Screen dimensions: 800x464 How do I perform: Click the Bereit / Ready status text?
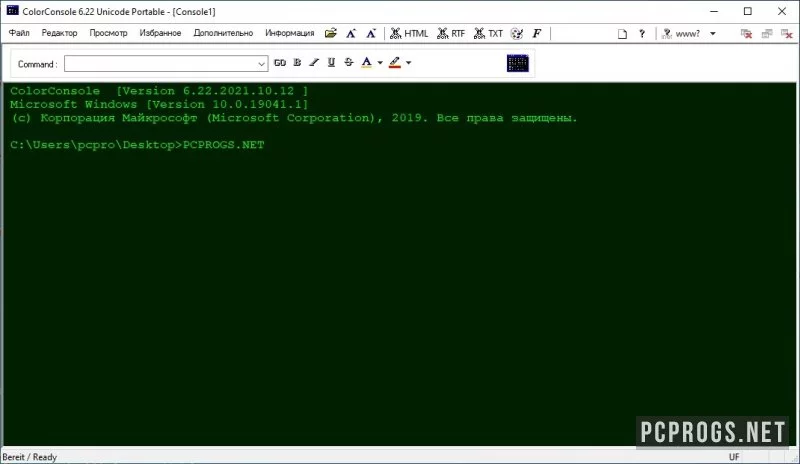30,457
